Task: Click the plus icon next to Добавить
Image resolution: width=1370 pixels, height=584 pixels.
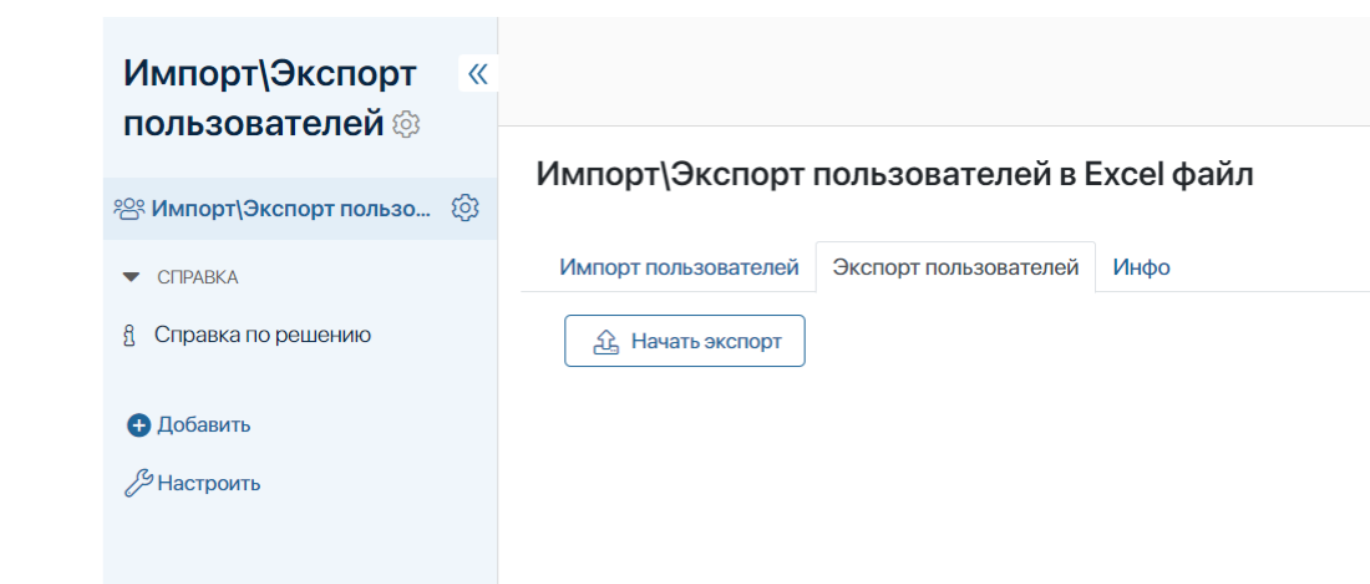Action: pos(138,426)
